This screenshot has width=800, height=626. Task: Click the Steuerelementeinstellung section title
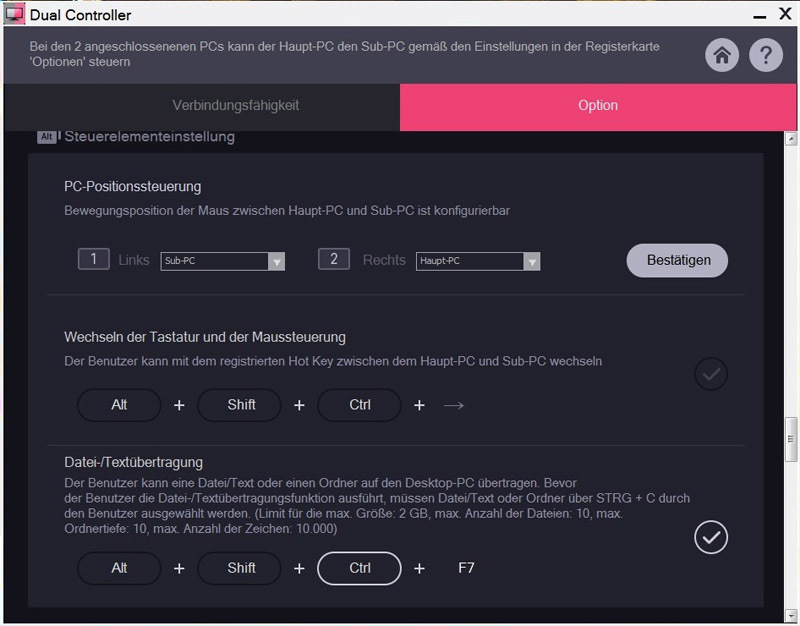pos(149,137)
